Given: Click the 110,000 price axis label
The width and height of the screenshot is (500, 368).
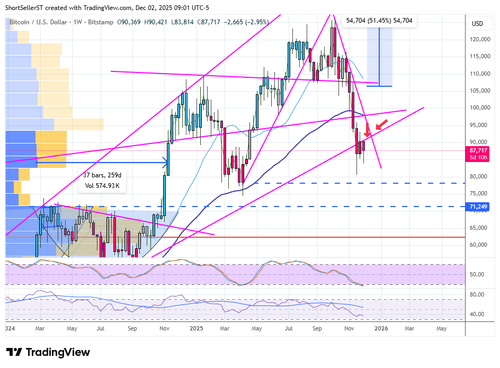Looking at the screenshot, I should (480, 74).
